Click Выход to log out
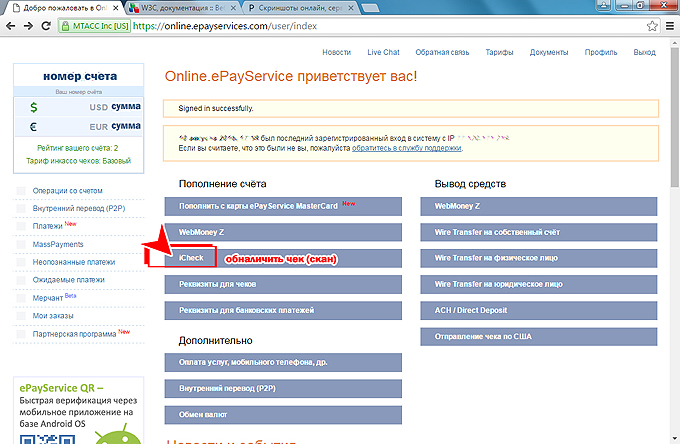This screenshot has width=680, height=444. (x=644, y=52)
